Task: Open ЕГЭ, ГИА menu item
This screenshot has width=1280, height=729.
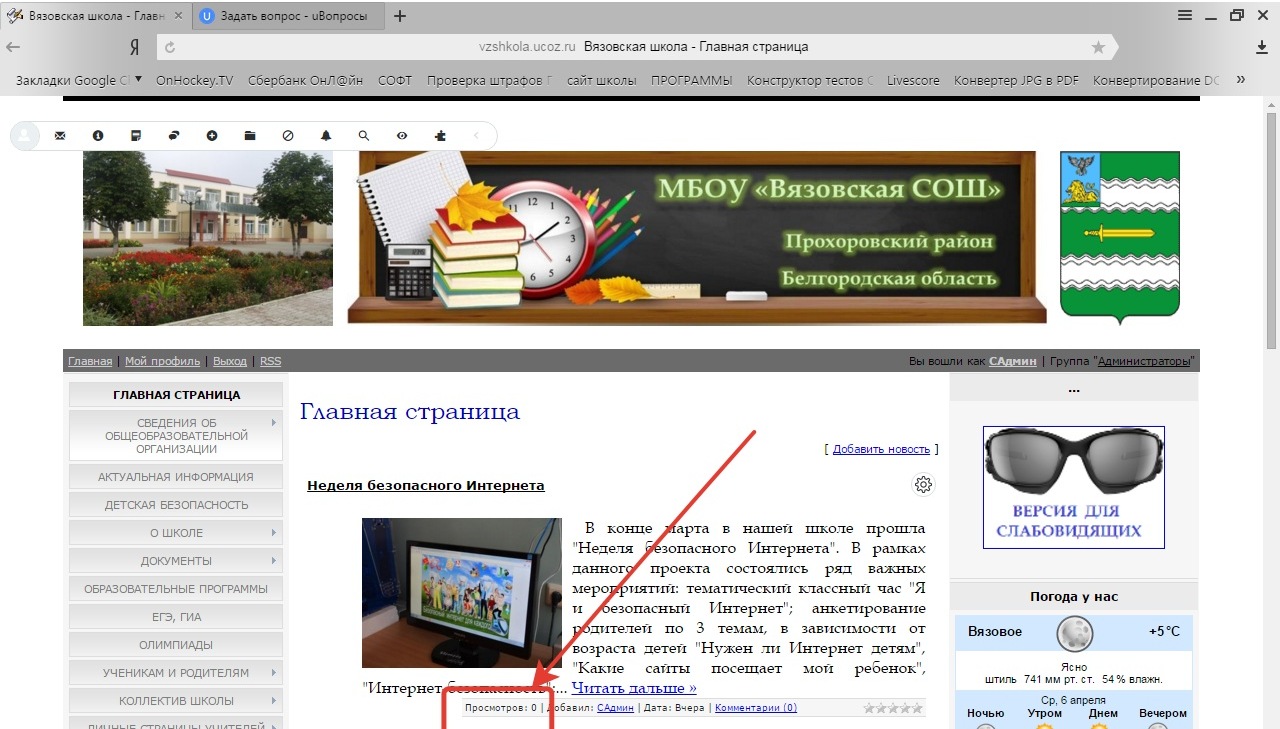Action: [x=176, y=617]
